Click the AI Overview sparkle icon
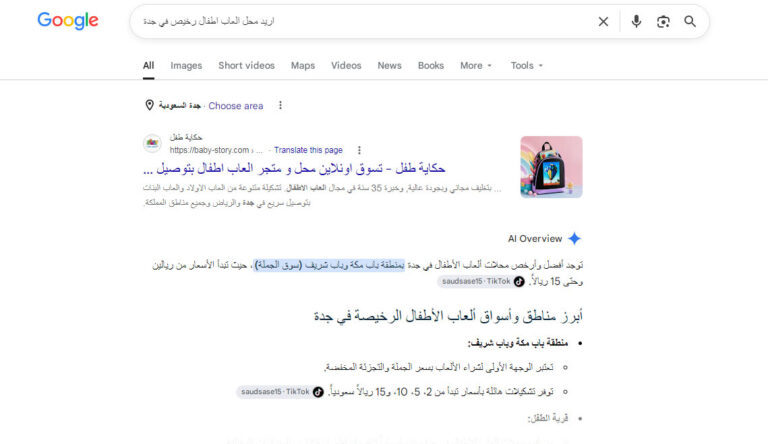Image resolution: width=768 pixels, height=444 pixels. [x=574, y=239]
